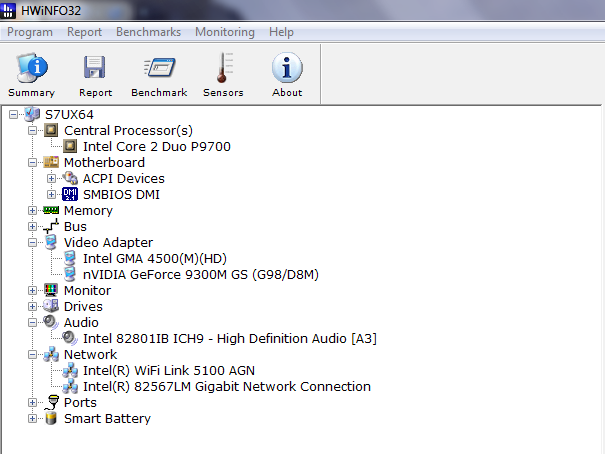Click the Monitor color-bars icon
The image size is (605, 454).
51,290
